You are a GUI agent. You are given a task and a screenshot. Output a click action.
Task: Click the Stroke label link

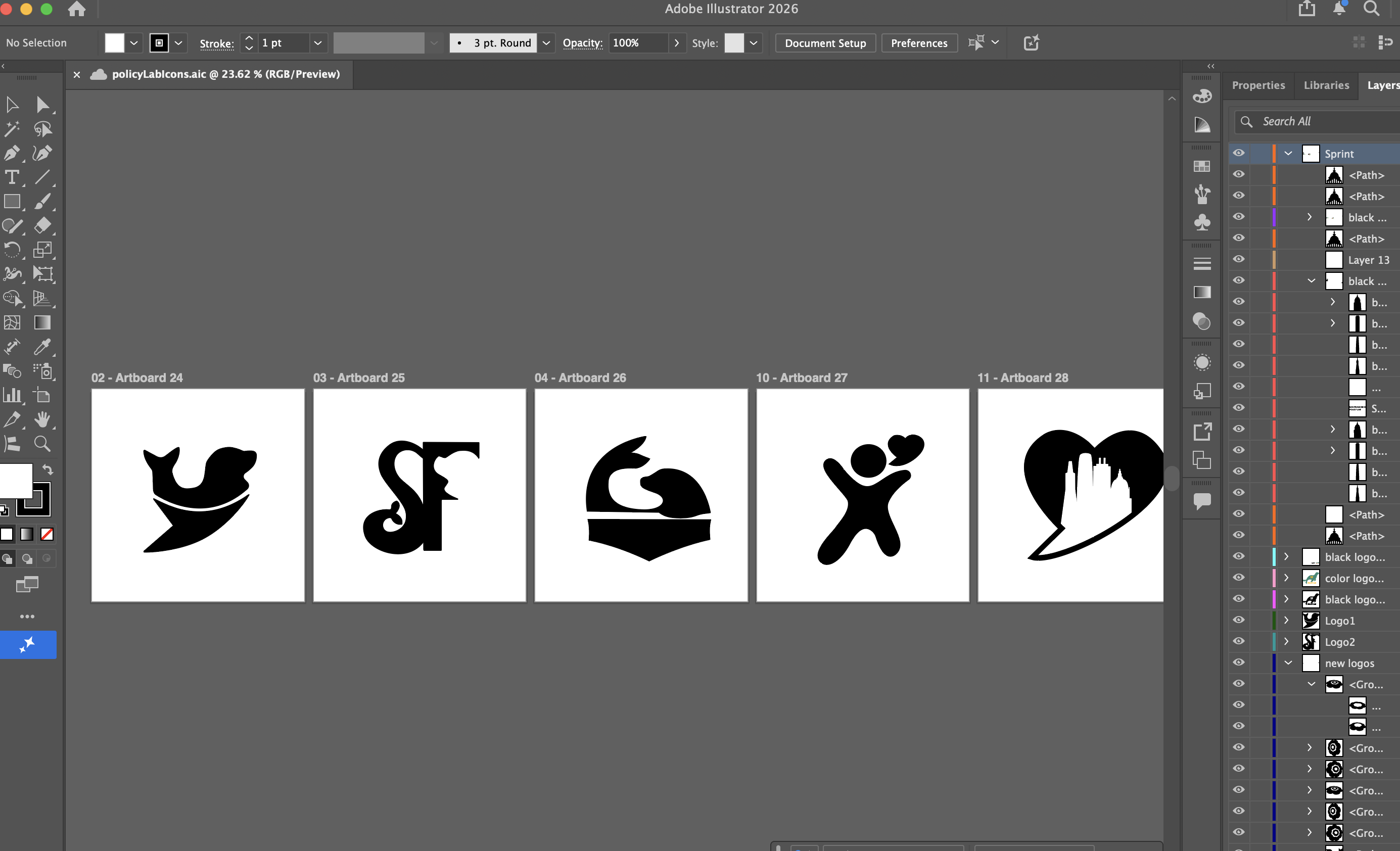click(216, 44)
